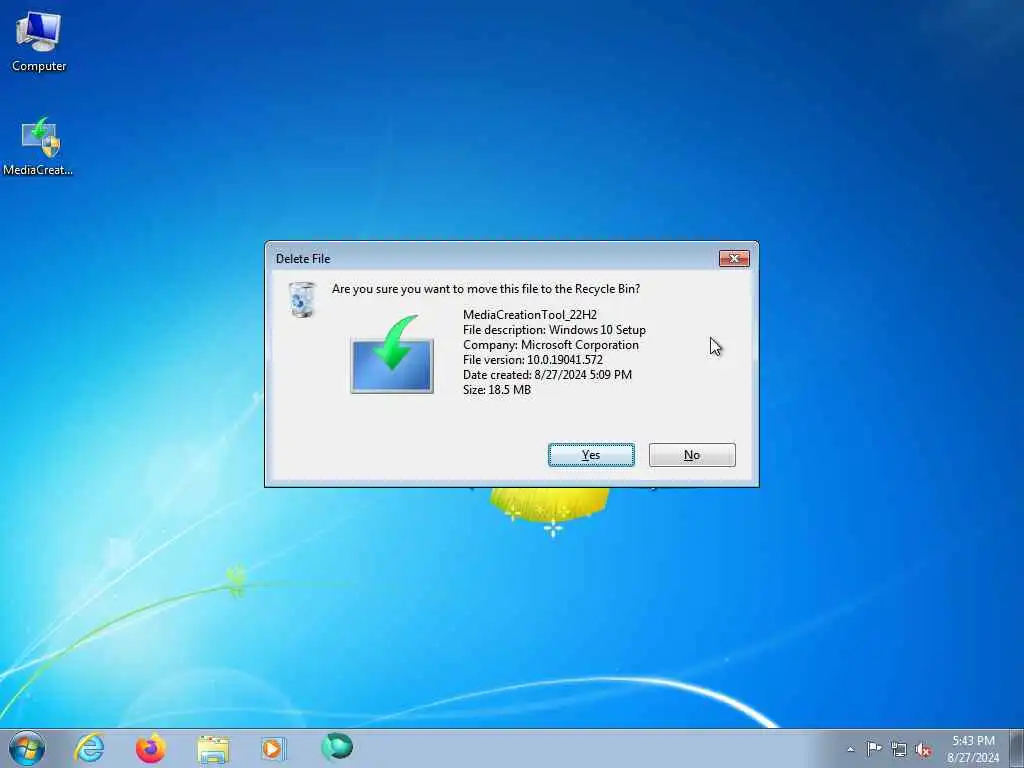
Task: Click the Recycle Bin icon in the dialog
Action: click(x=302, y=300)
